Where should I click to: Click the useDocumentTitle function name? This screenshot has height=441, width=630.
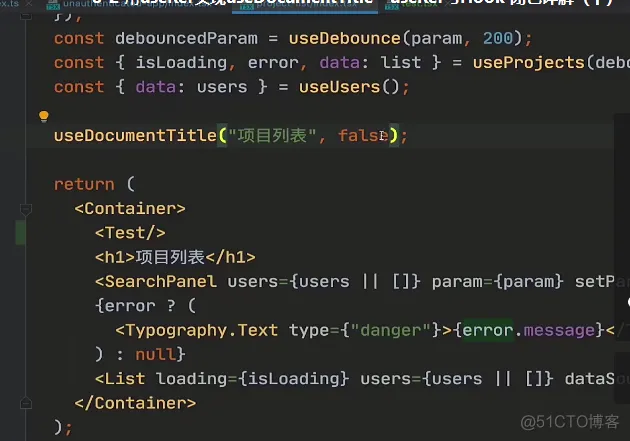(135, 136)
